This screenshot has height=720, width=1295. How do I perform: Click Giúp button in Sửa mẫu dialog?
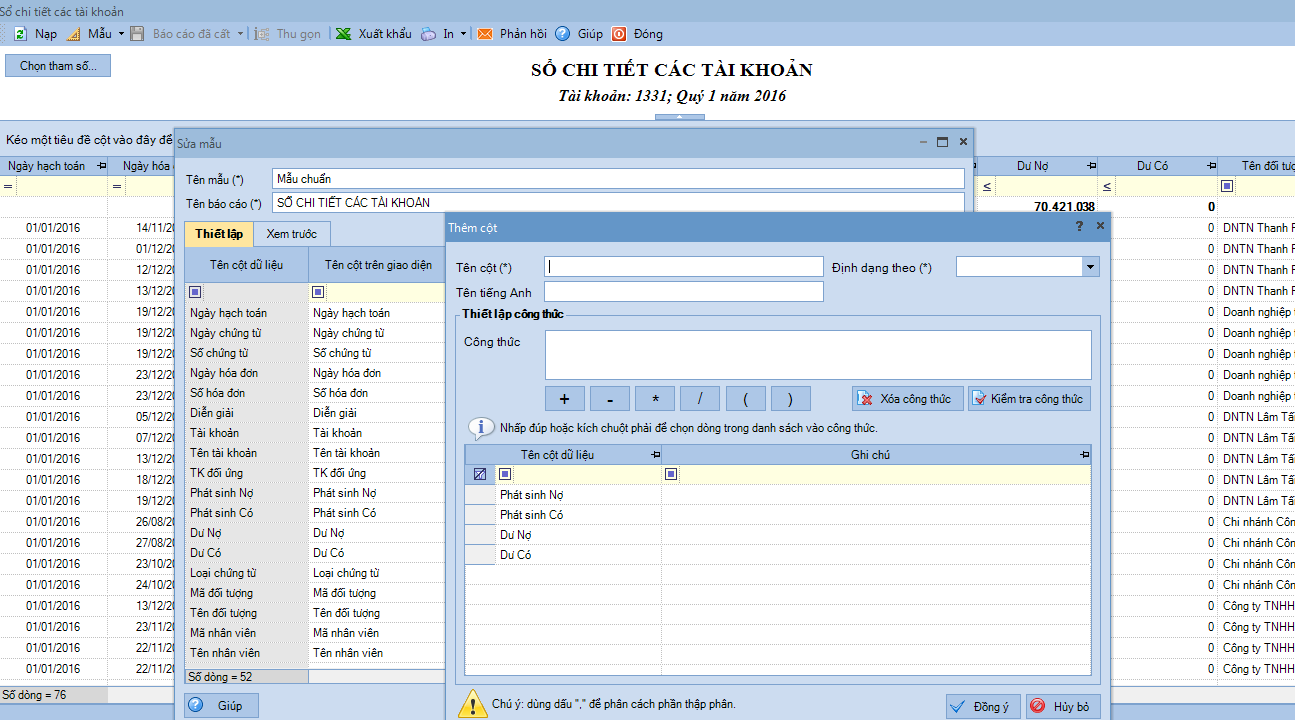pyautogui.click(x=221, y=705)
